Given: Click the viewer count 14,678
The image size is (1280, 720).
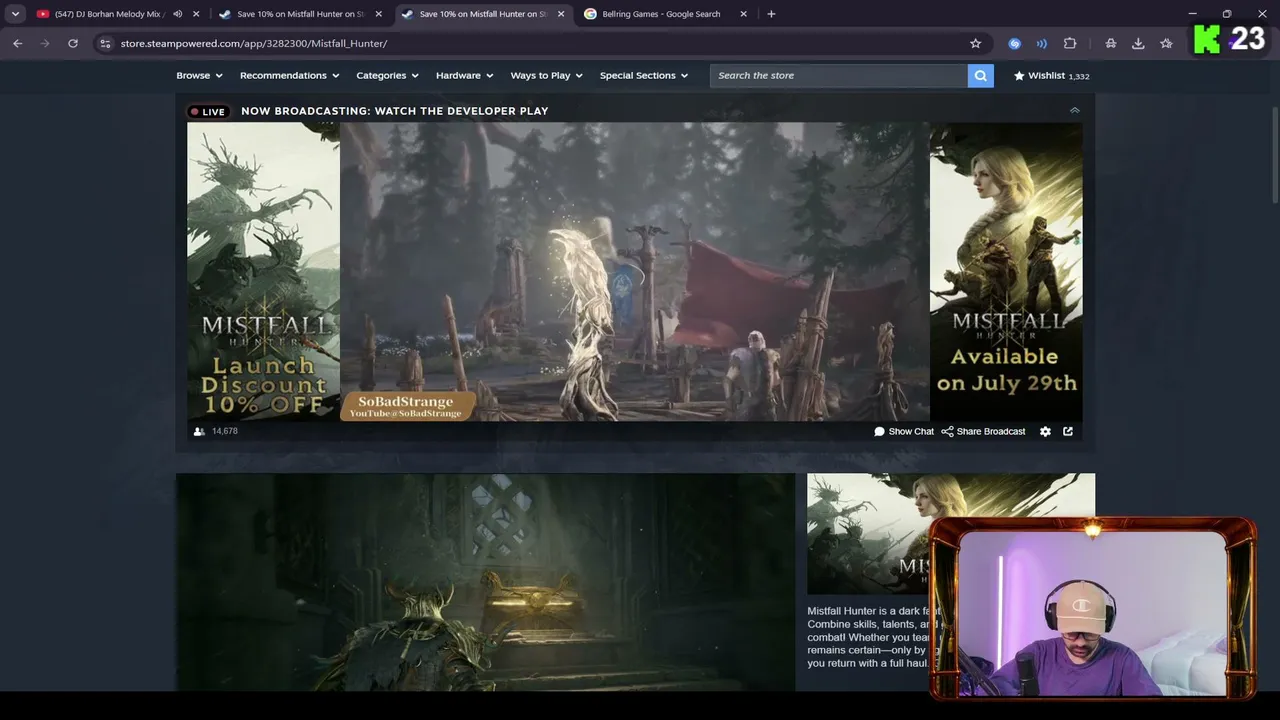Looking at the screenshot, I should [225, 431].
